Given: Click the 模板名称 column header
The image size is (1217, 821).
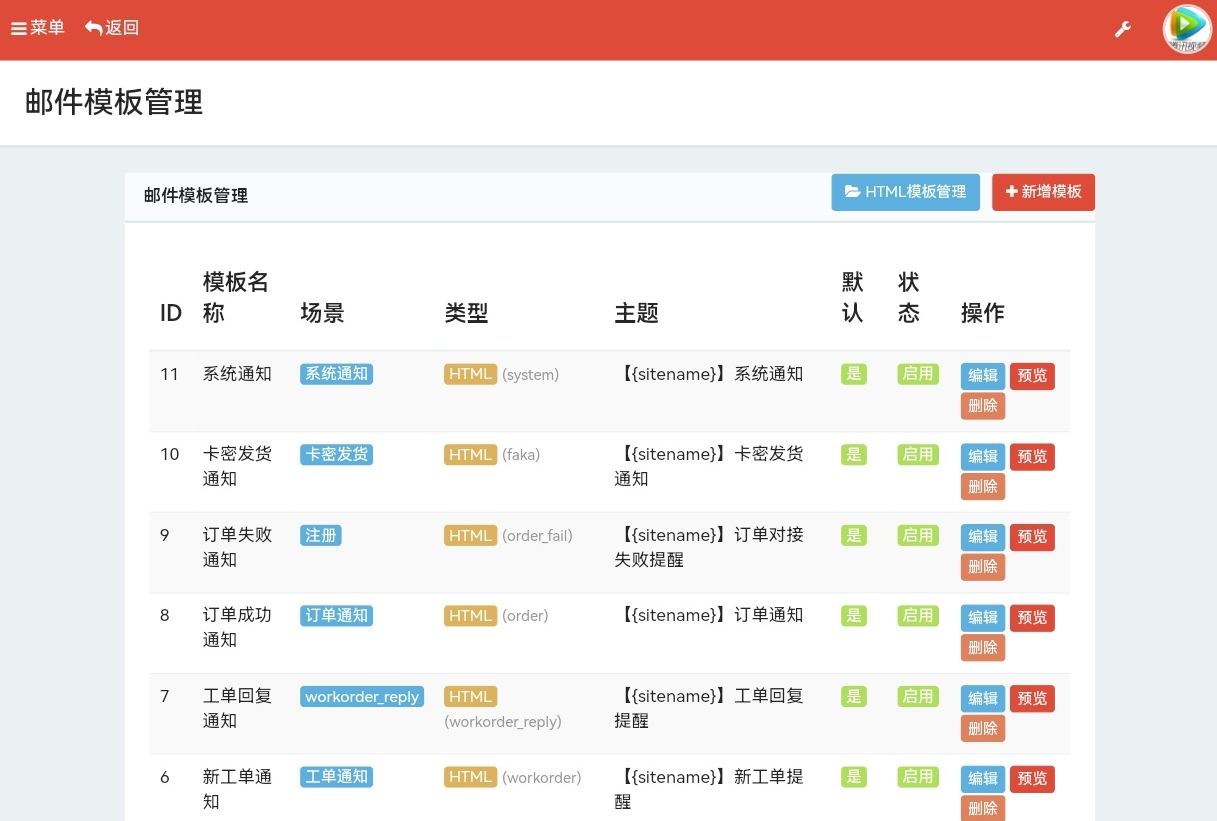Looking at the screenshot, I should pos(236,297).
